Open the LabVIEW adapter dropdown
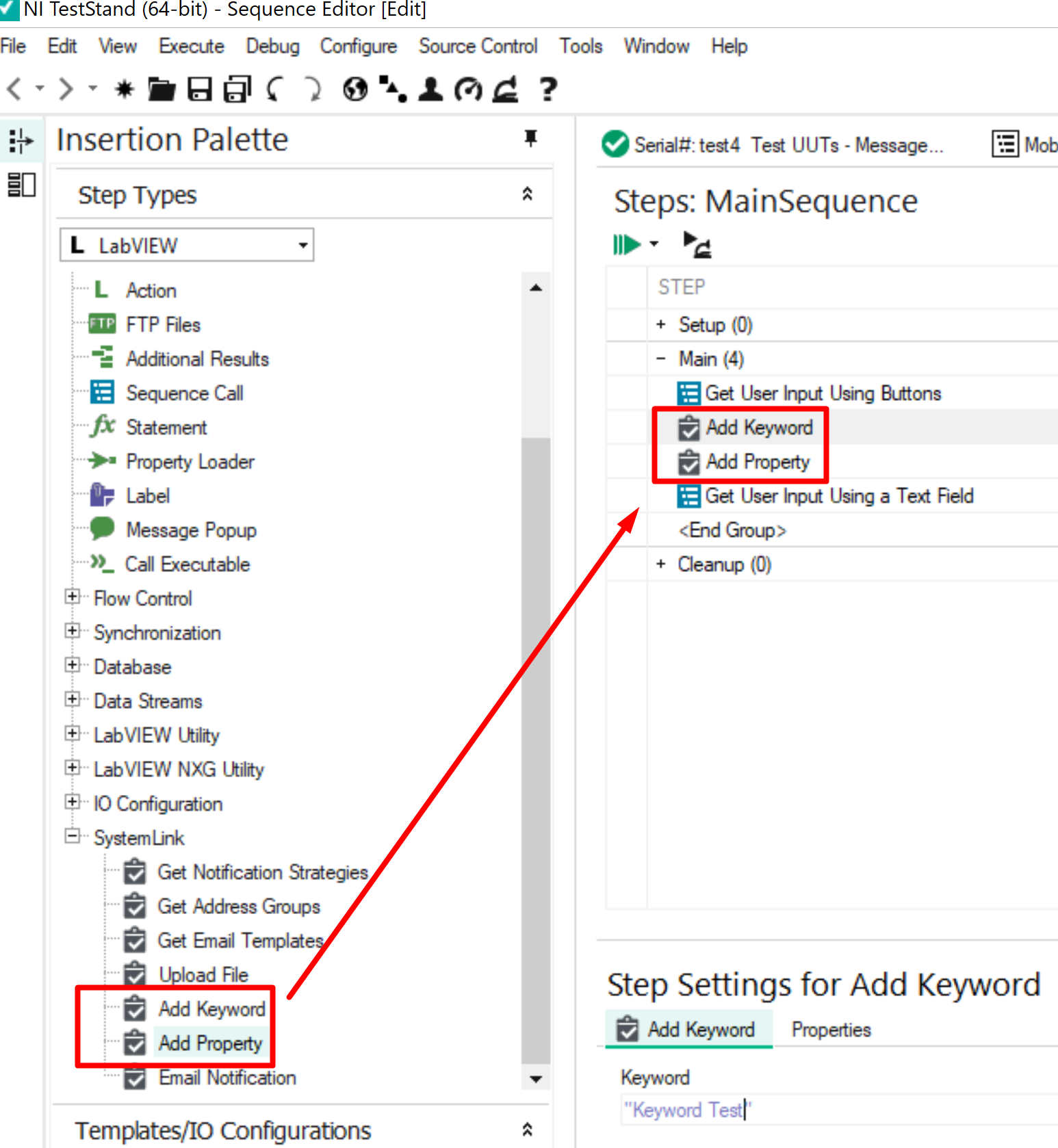 (187, 245)
